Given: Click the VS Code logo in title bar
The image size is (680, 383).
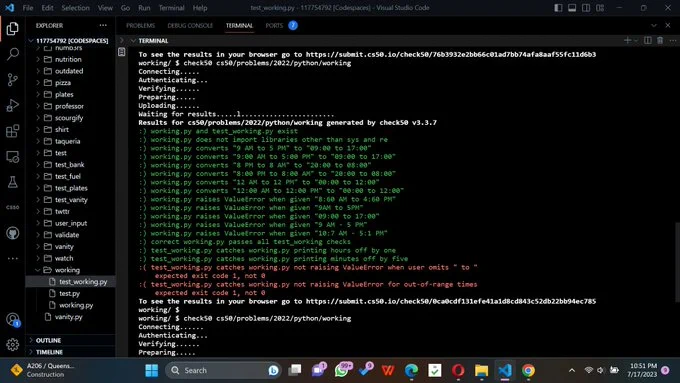Looking at the screenshot, I should click(10, 8).
